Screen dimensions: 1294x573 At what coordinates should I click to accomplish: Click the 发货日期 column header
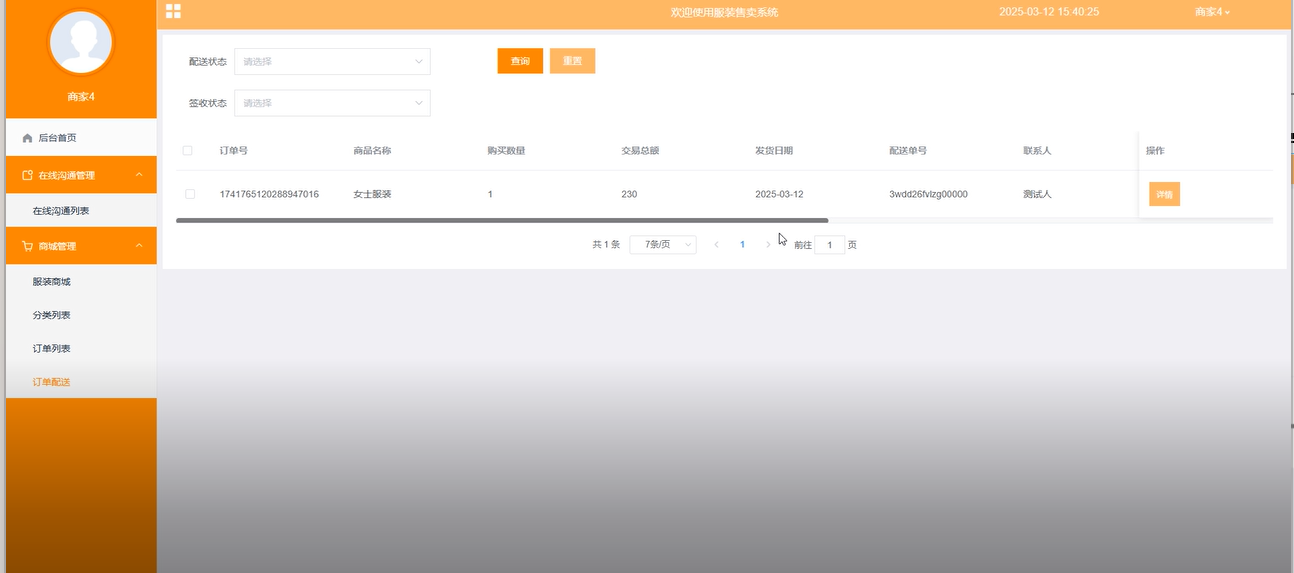tap(774, 151)
